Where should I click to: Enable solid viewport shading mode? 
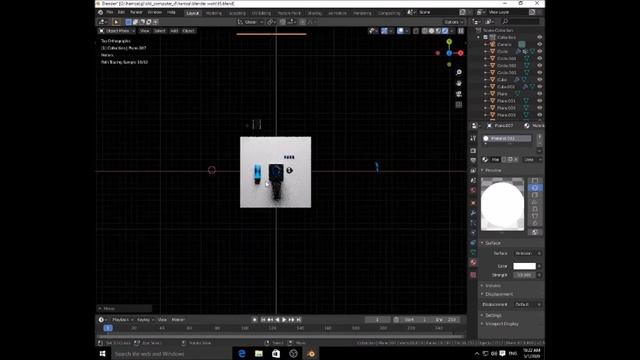pyautogui.click(x=431, y=31)
